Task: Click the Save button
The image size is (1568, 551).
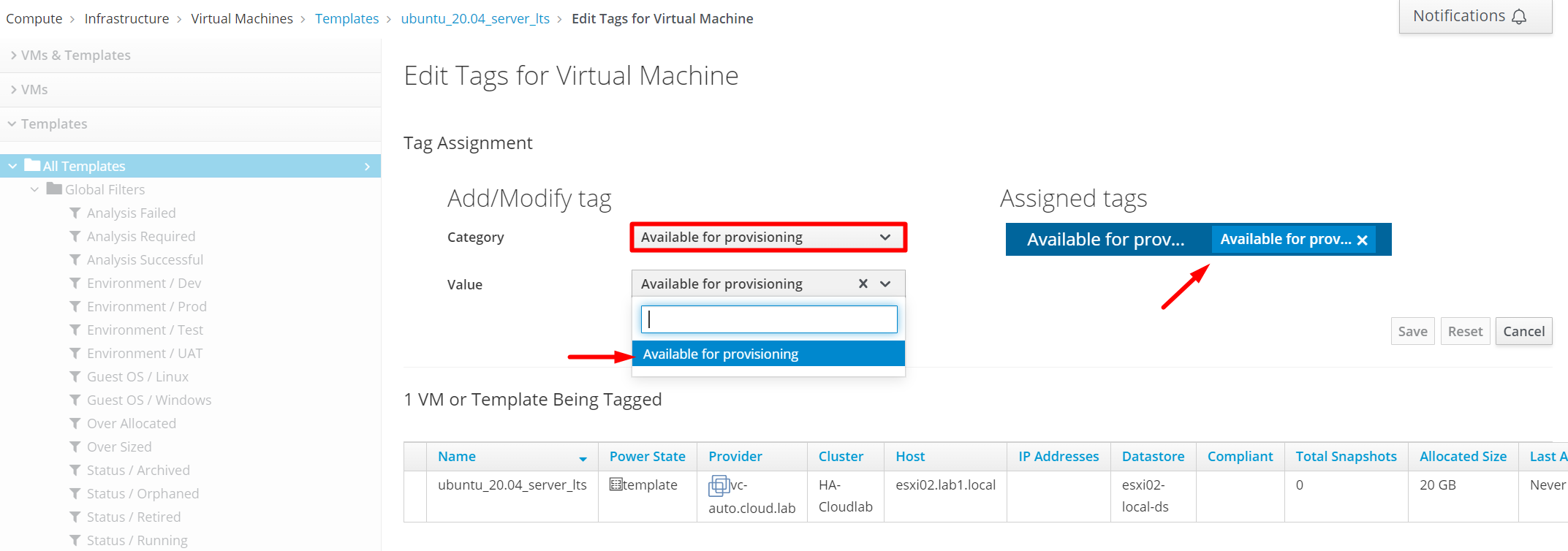Action: click(x=1413, y=331)
